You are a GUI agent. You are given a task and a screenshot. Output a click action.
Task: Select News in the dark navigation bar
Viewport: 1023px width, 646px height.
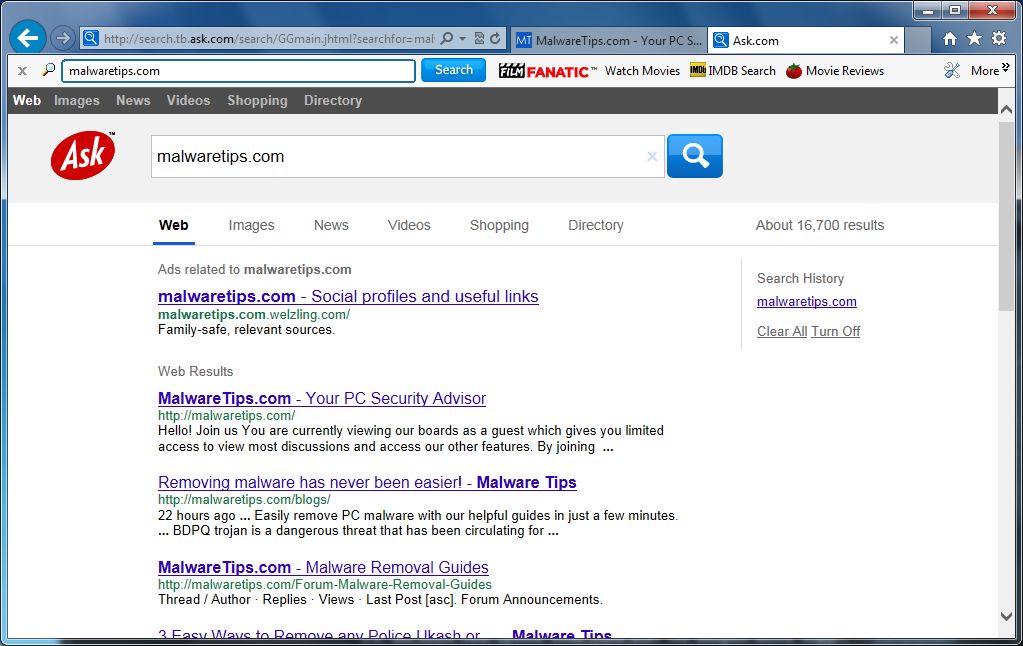pyautogui.click(x=133, y=100)
